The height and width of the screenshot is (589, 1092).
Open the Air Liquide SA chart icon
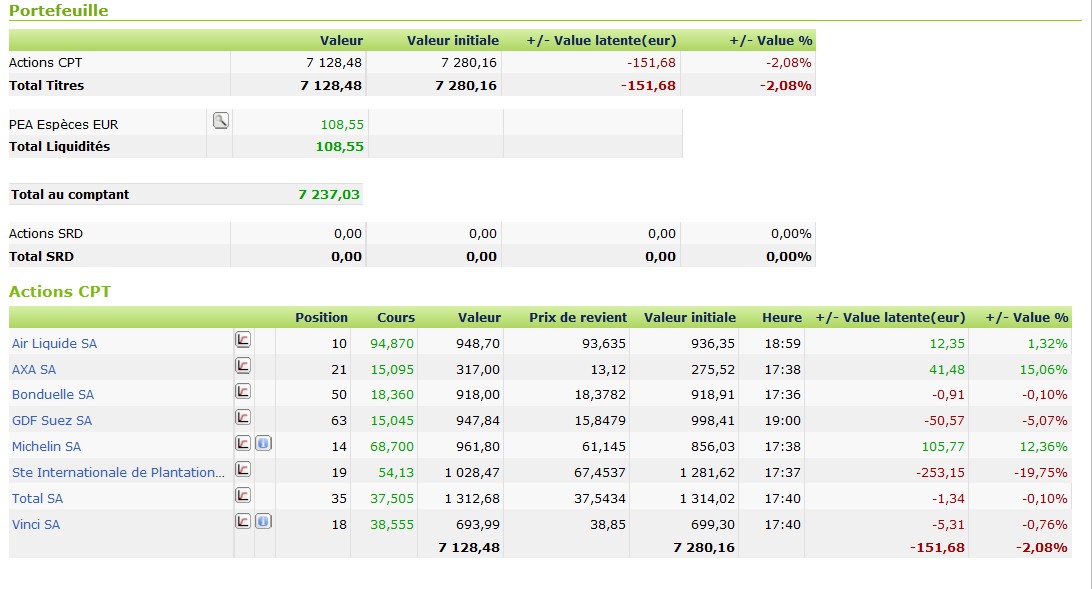[x=243, y=340]
